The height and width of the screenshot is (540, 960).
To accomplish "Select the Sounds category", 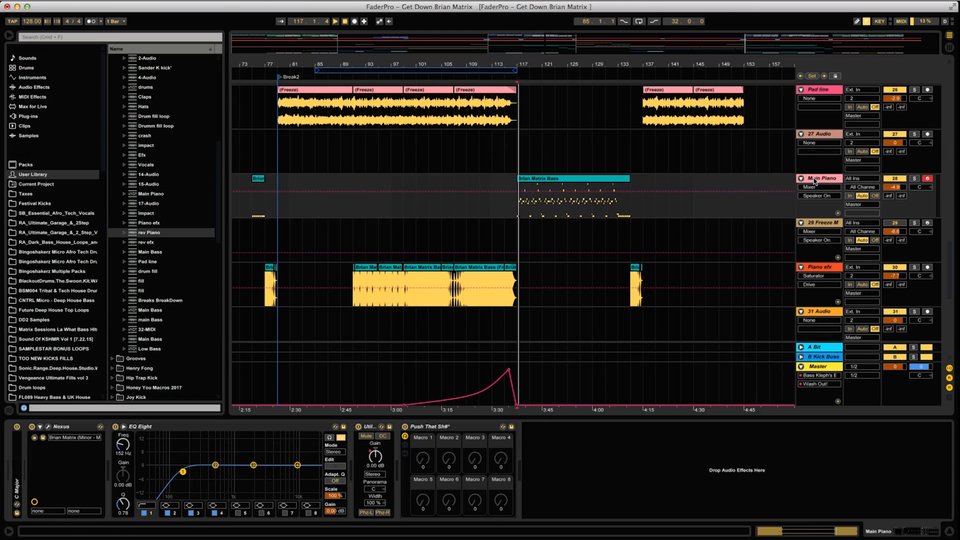I will (27, 58).
